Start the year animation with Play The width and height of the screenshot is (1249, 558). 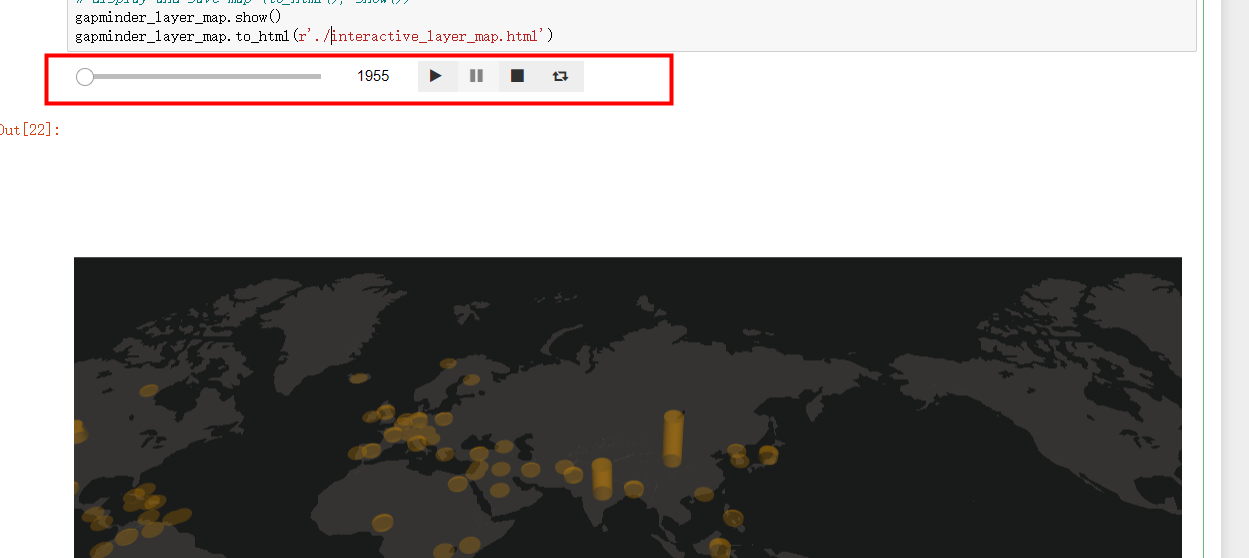pyautogui.click(x=436, y=76)
